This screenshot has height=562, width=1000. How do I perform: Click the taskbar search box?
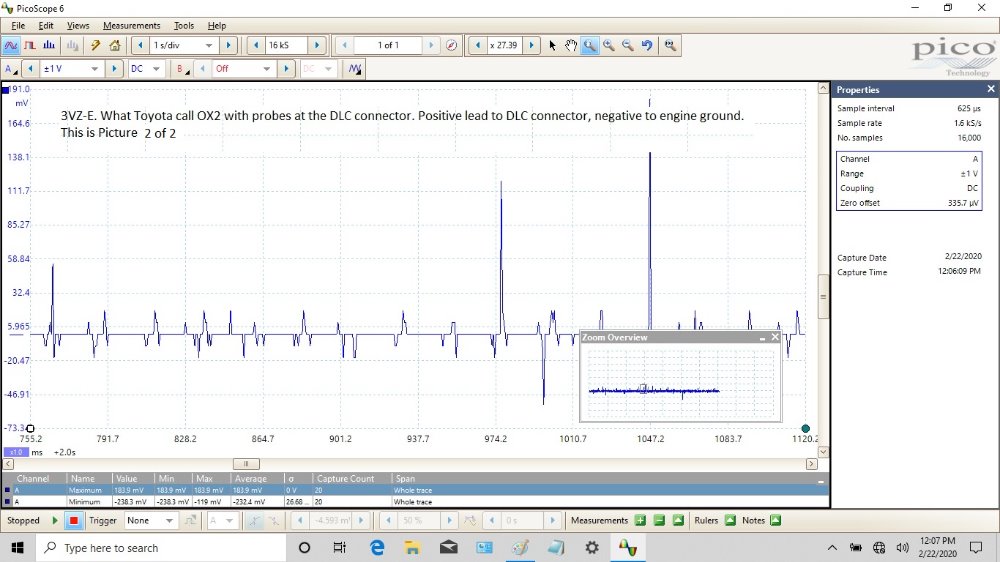[159, 548]
